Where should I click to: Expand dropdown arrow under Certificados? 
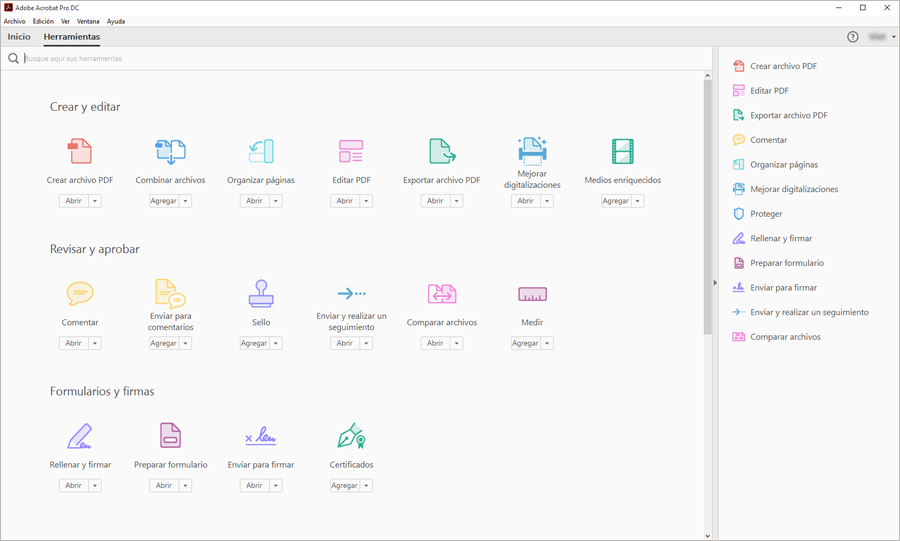[x=366, y=485]
